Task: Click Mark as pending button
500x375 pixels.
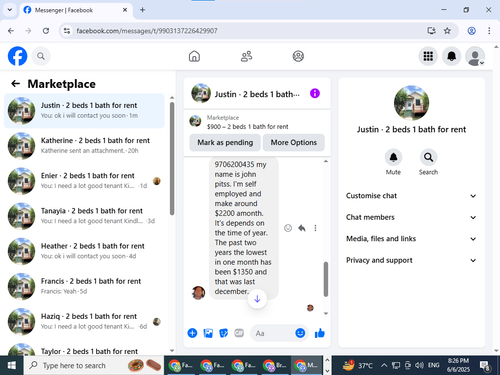Action: click(225, 142)
